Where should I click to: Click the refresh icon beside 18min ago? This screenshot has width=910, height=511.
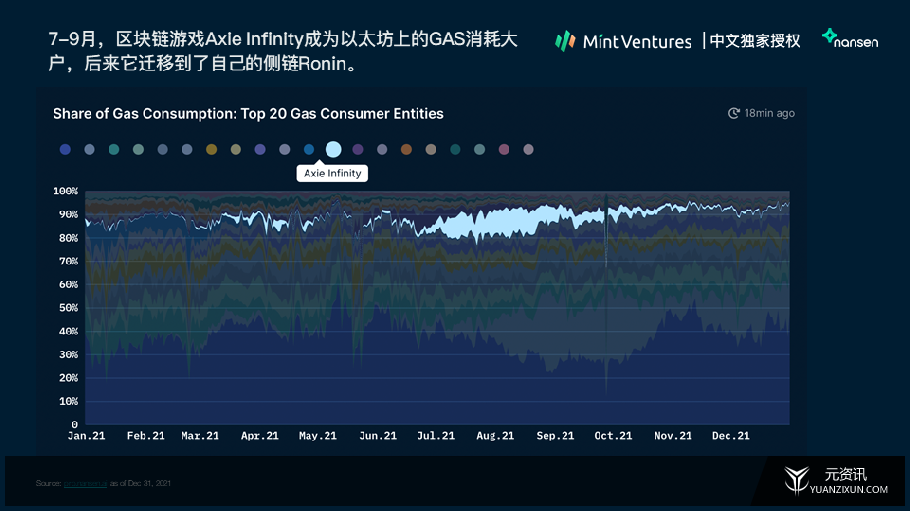click(x=734, y=113)
